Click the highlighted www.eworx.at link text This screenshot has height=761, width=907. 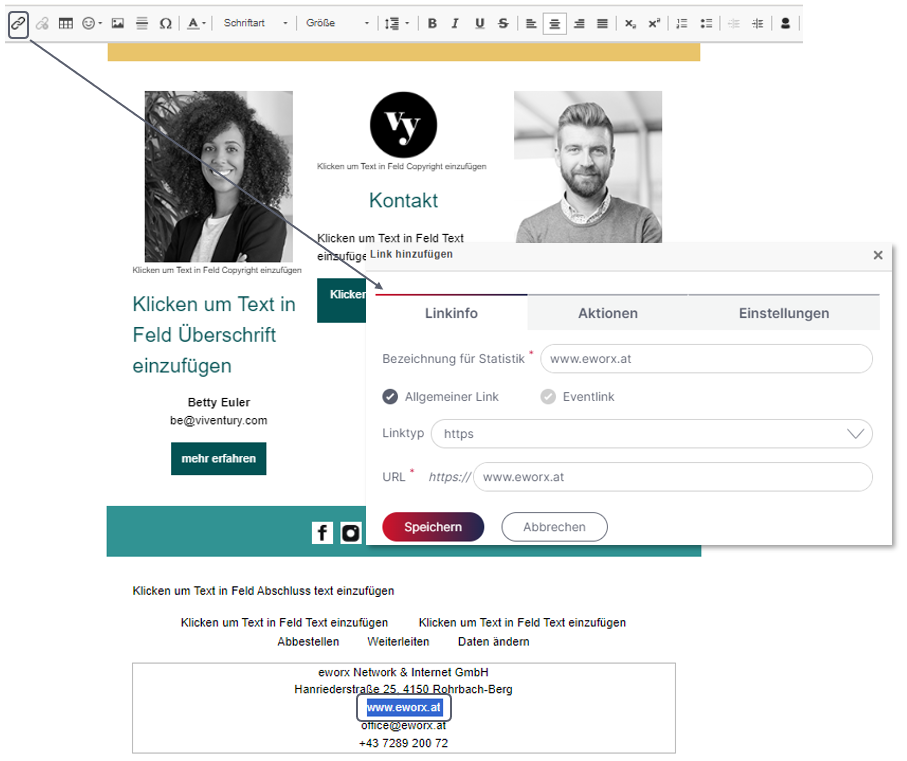[404, 707]
